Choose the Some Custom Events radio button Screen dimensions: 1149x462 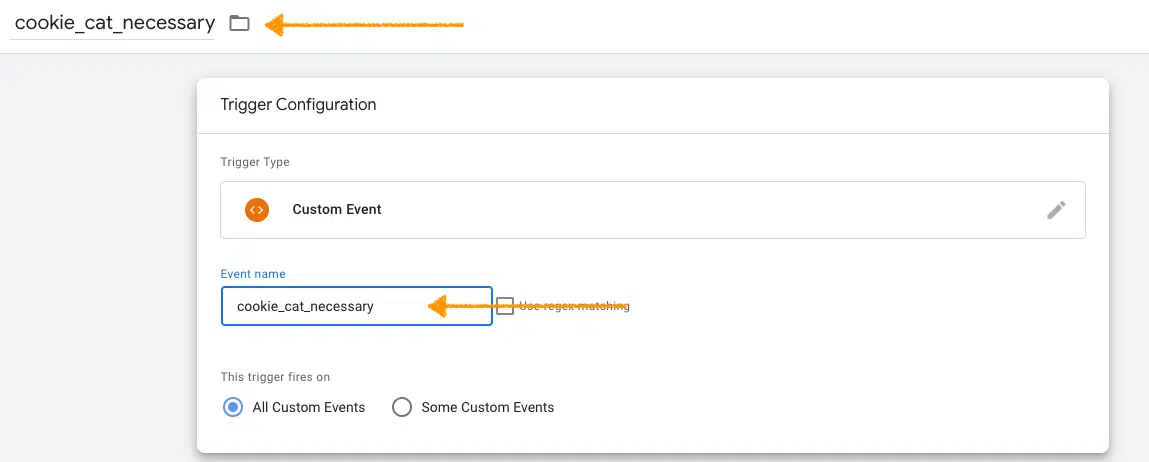(402, 407)
